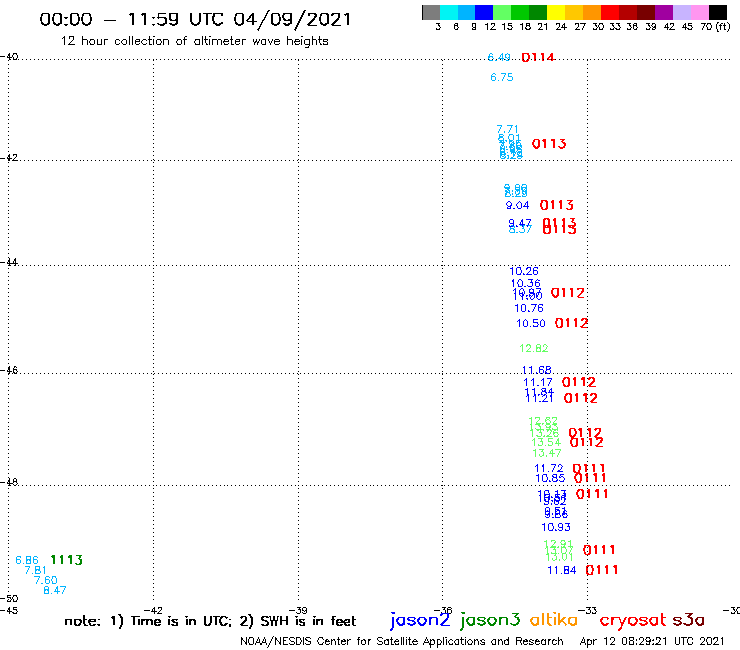Click the wave height value 10.93
This screenshot has width=740, height=650.
(x=556, y=527)
